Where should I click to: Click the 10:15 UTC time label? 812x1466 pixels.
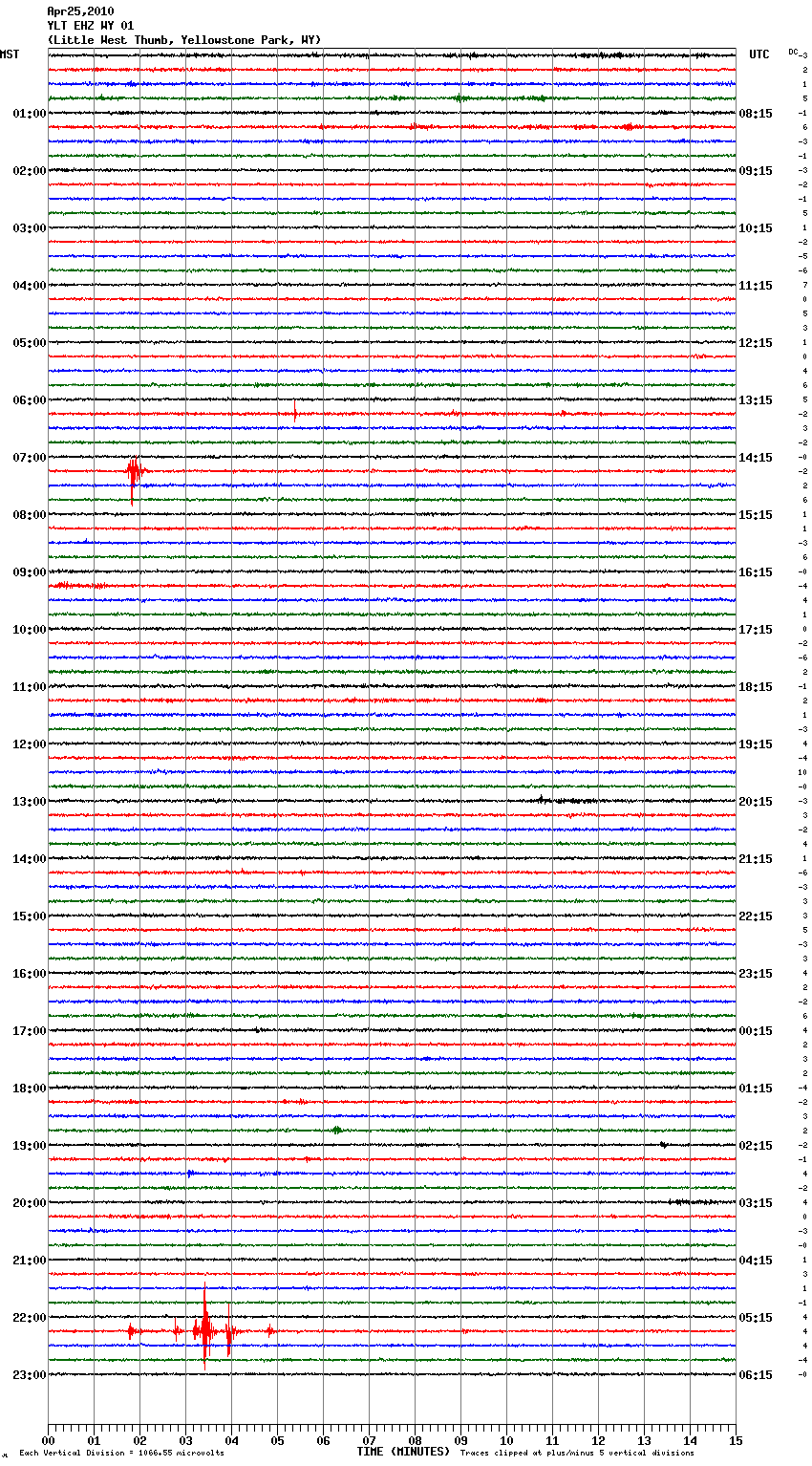point(756,228)
